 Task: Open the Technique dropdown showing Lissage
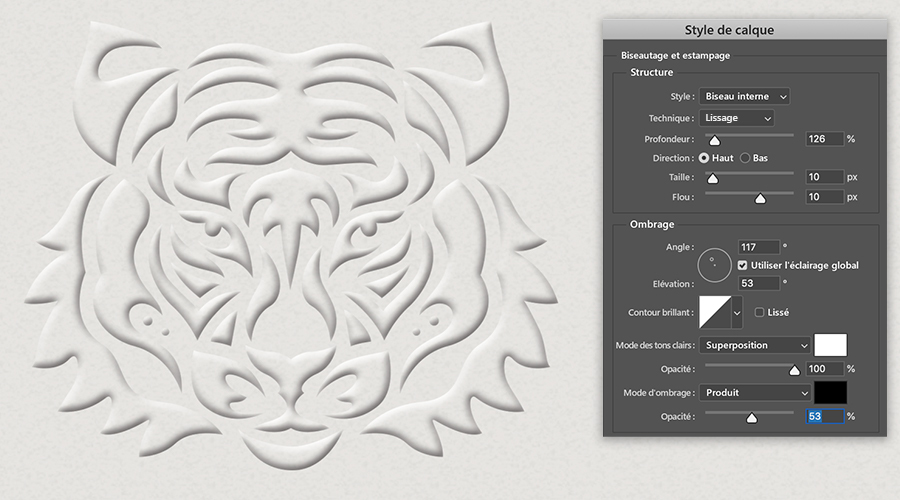click(736, 118)
